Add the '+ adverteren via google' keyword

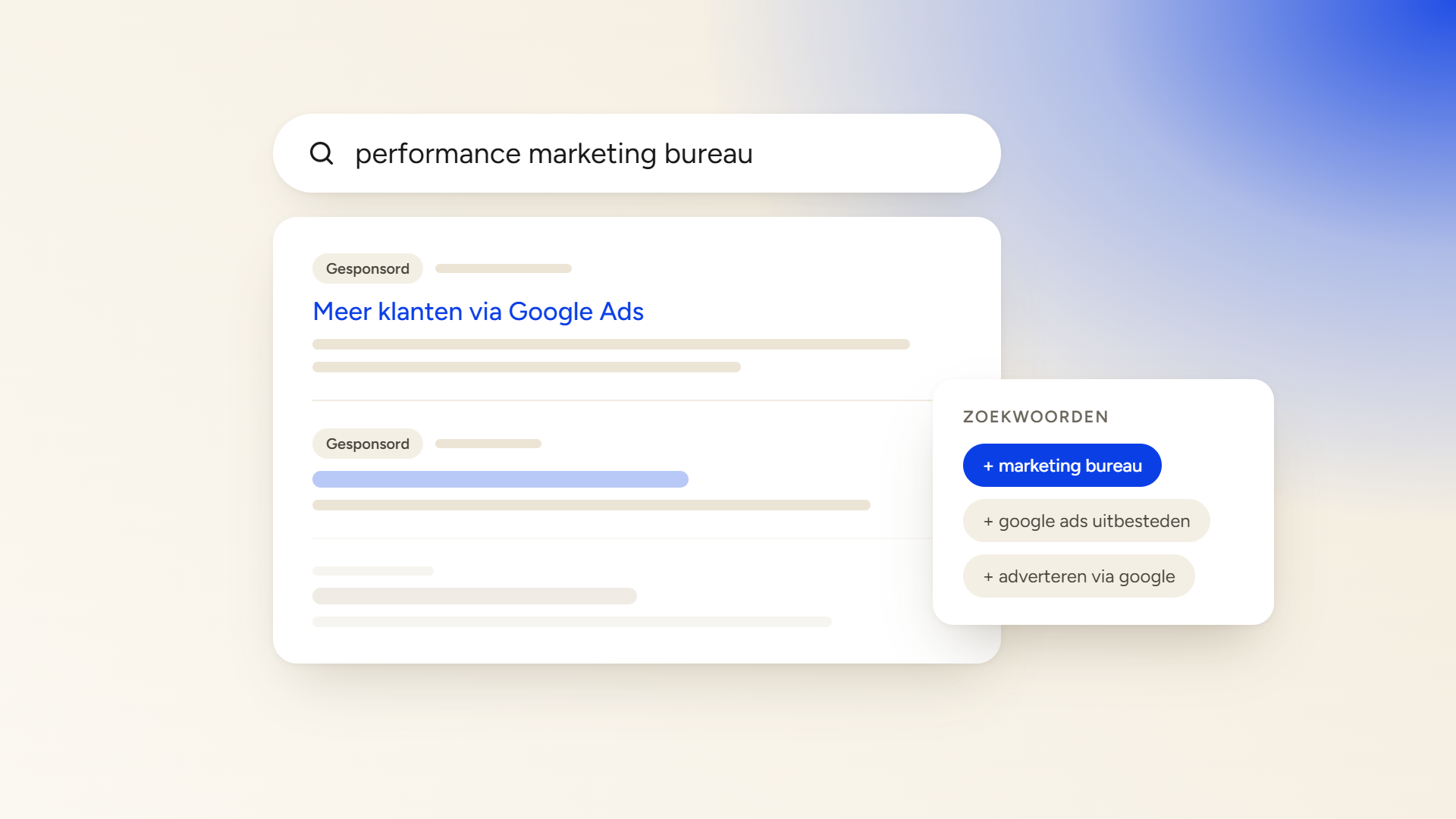tap(1078, 576)
